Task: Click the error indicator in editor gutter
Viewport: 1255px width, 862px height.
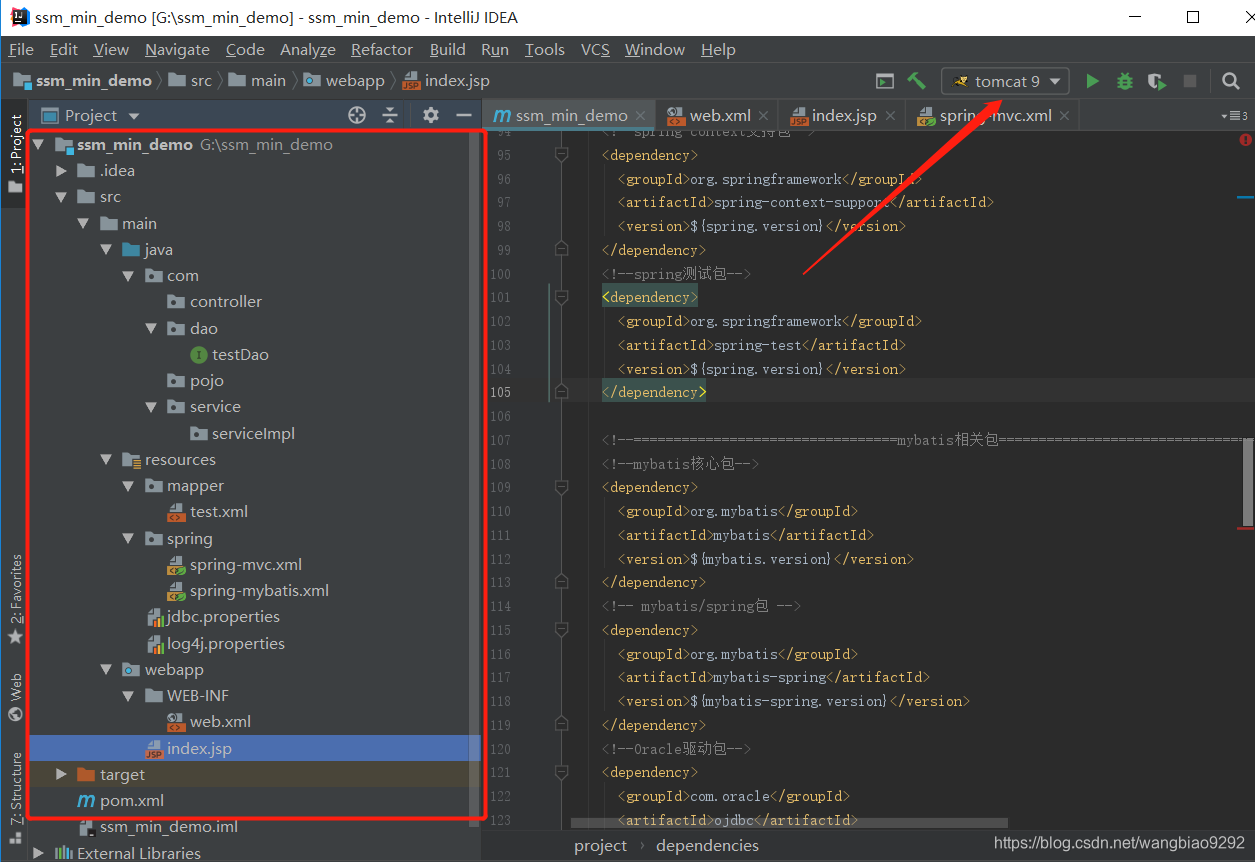Action: [1245, 140]
